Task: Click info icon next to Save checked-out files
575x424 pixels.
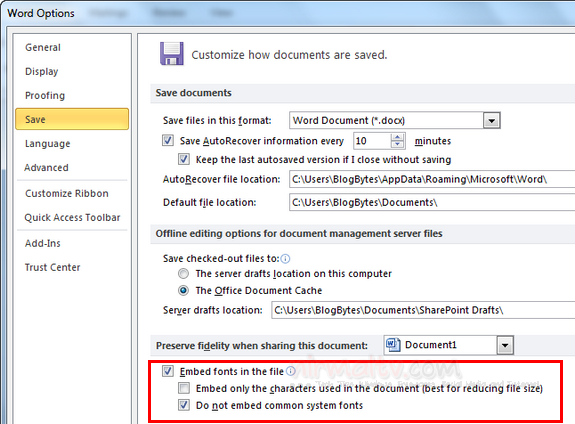Action: [x=285, y=259]
